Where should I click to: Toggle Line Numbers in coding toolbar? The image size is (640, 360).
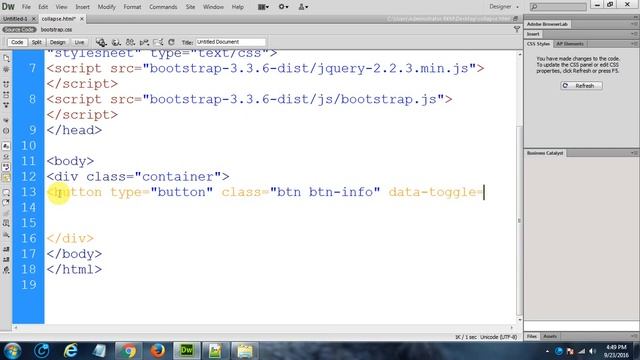[6, 146]
